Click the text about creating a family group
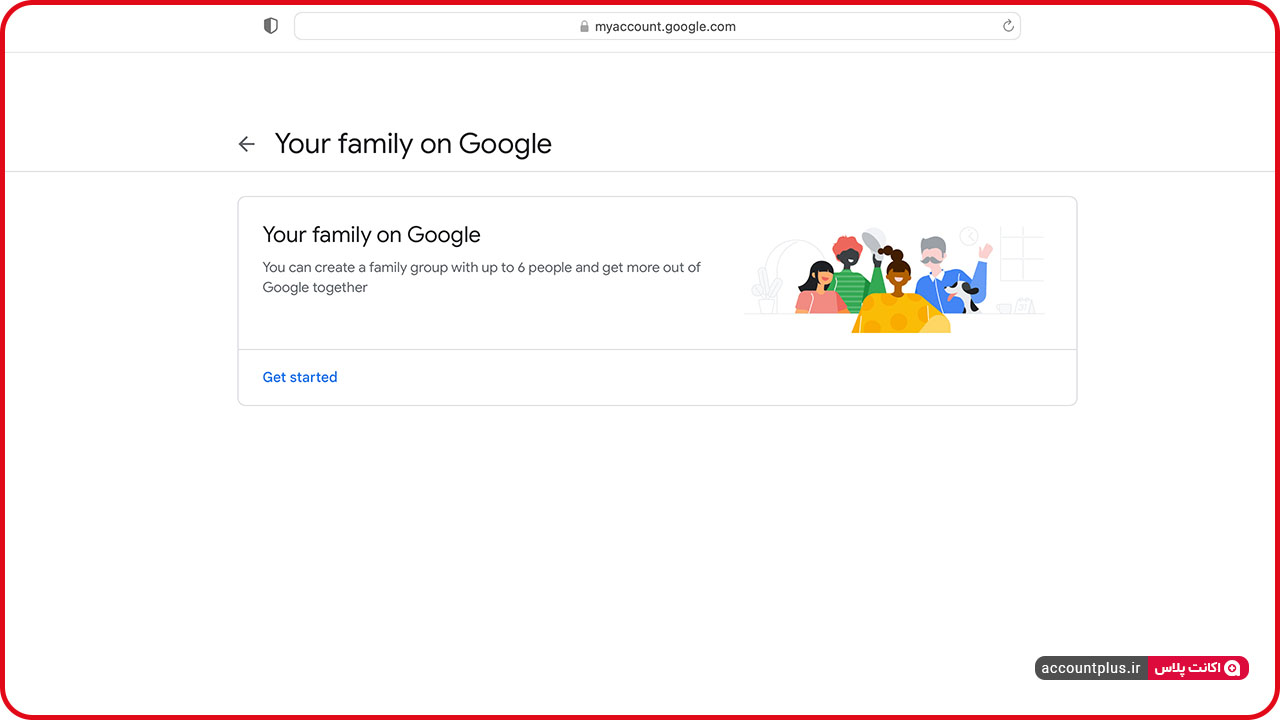 [481, 277]
